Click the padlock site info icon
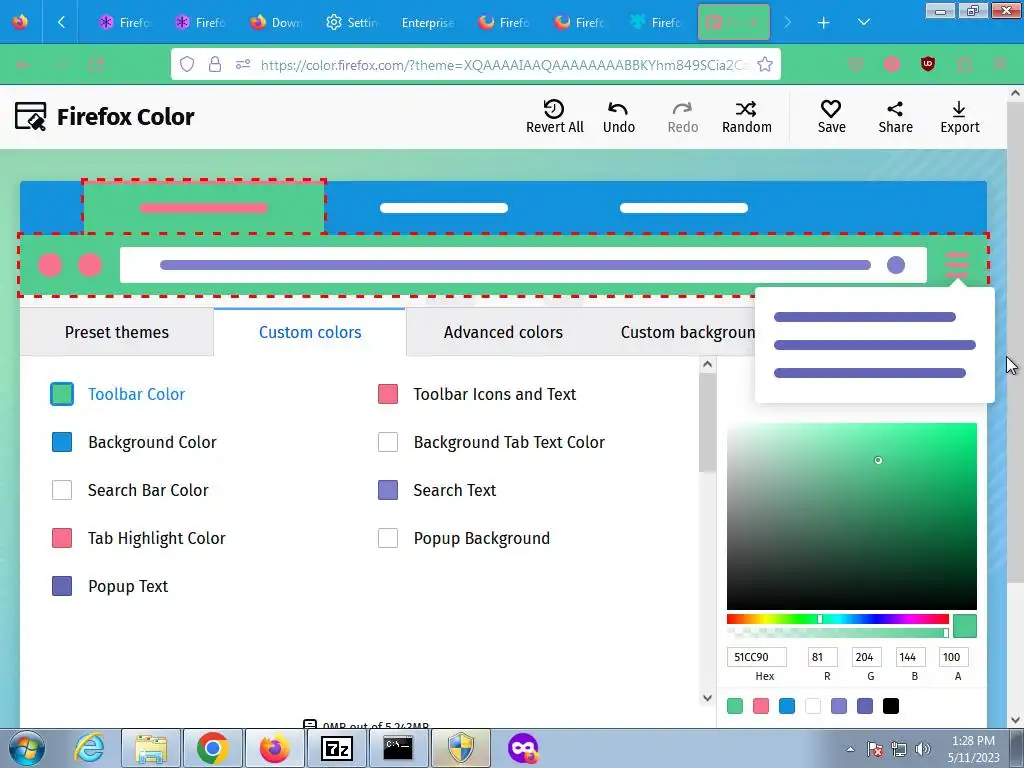The width and height of the screenshot is (1024, 768). 215,64
